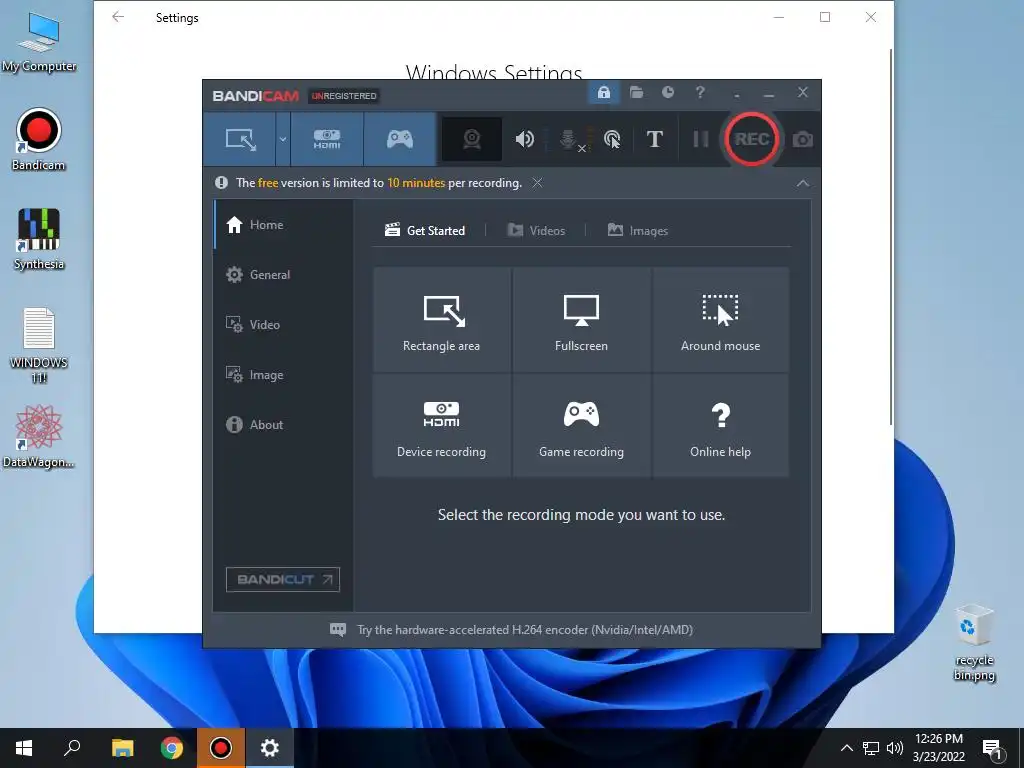The height and width of the screenshot is (768, 1024).
Task: Go back in the Settings window
Action: tap(118, 17)
